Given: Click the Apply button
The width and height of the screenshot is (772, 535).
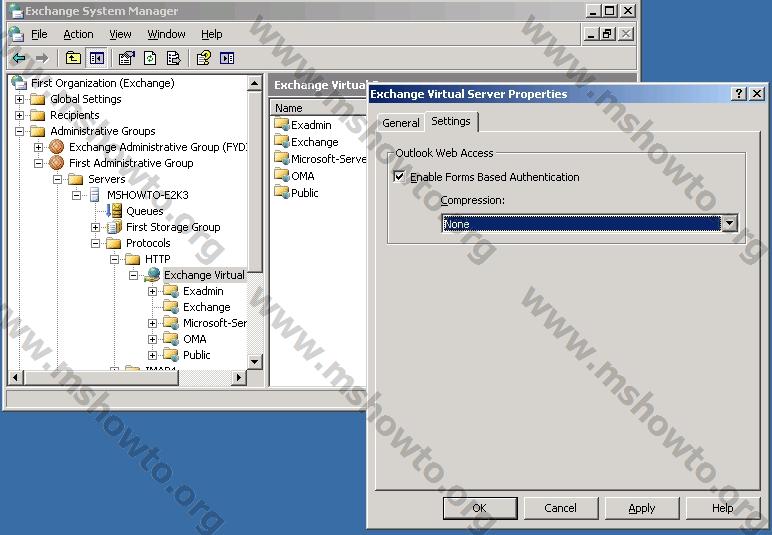Looking at the screenshot, I should coord(642,508).
